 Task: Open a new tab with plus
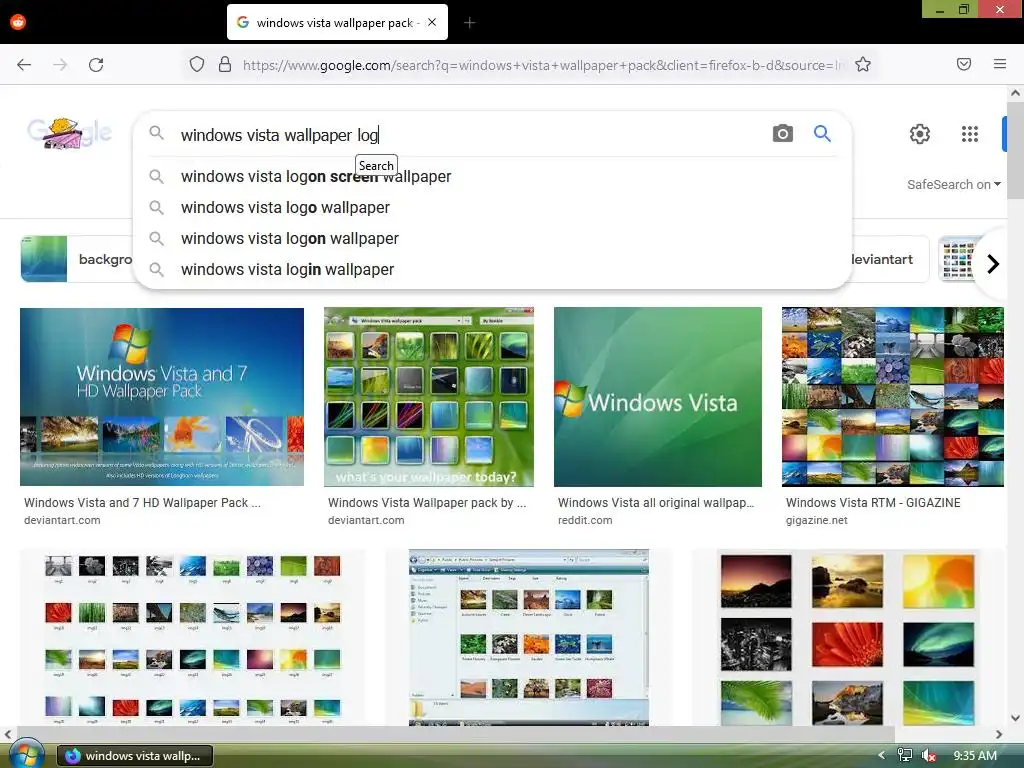[469, 22]
